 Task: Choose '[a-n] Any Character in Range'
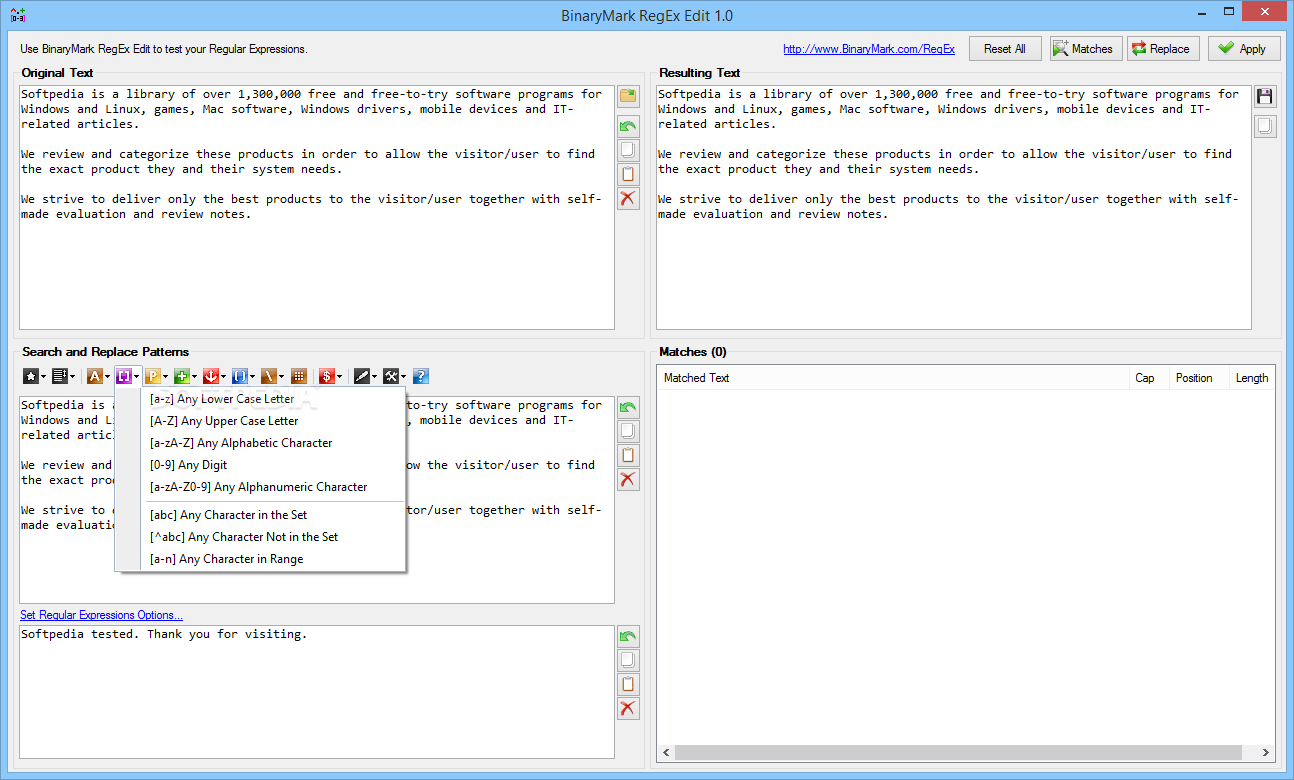260,559
